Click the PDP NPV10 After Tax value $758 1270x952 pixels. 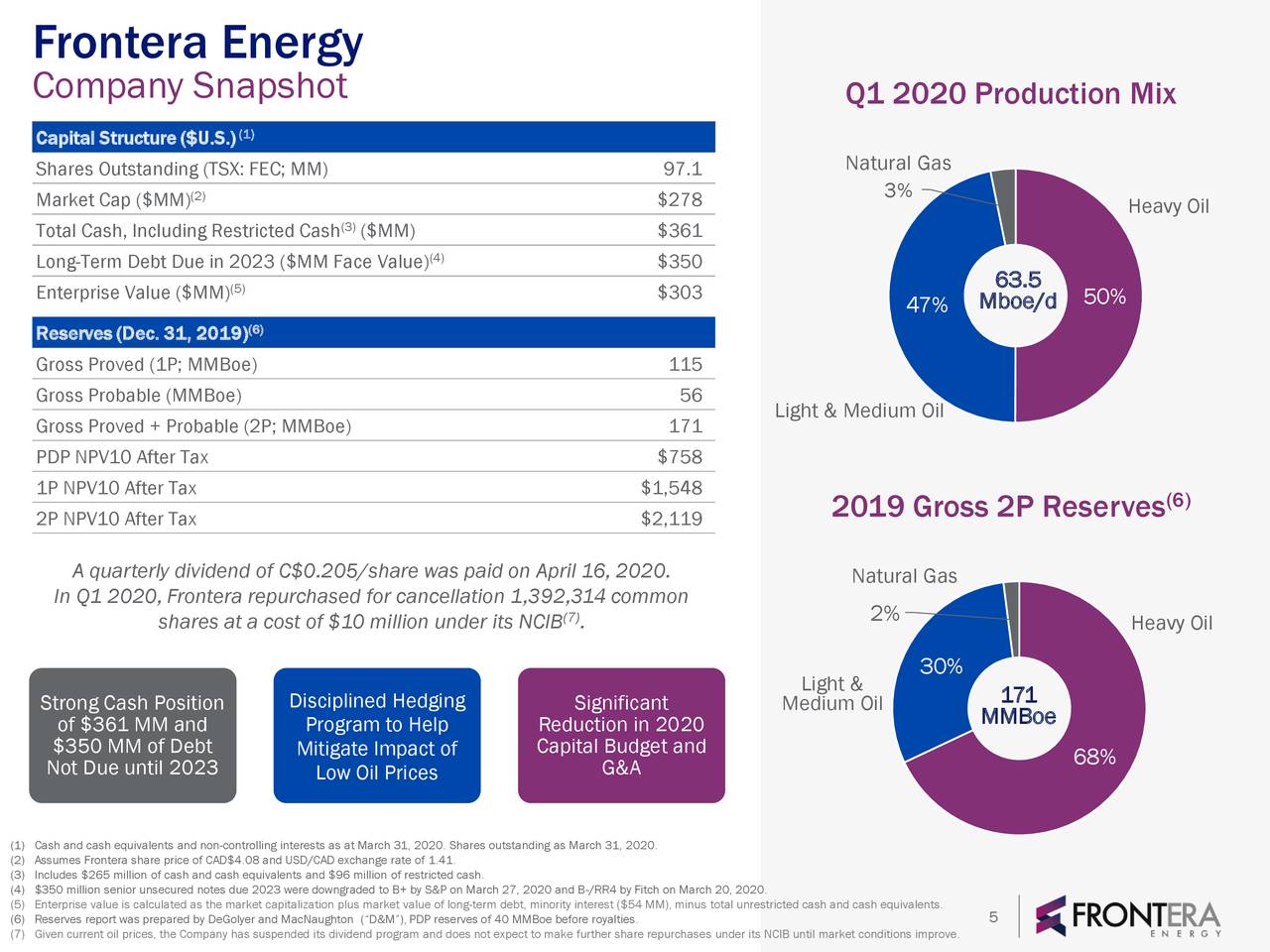tap(680, 457)
